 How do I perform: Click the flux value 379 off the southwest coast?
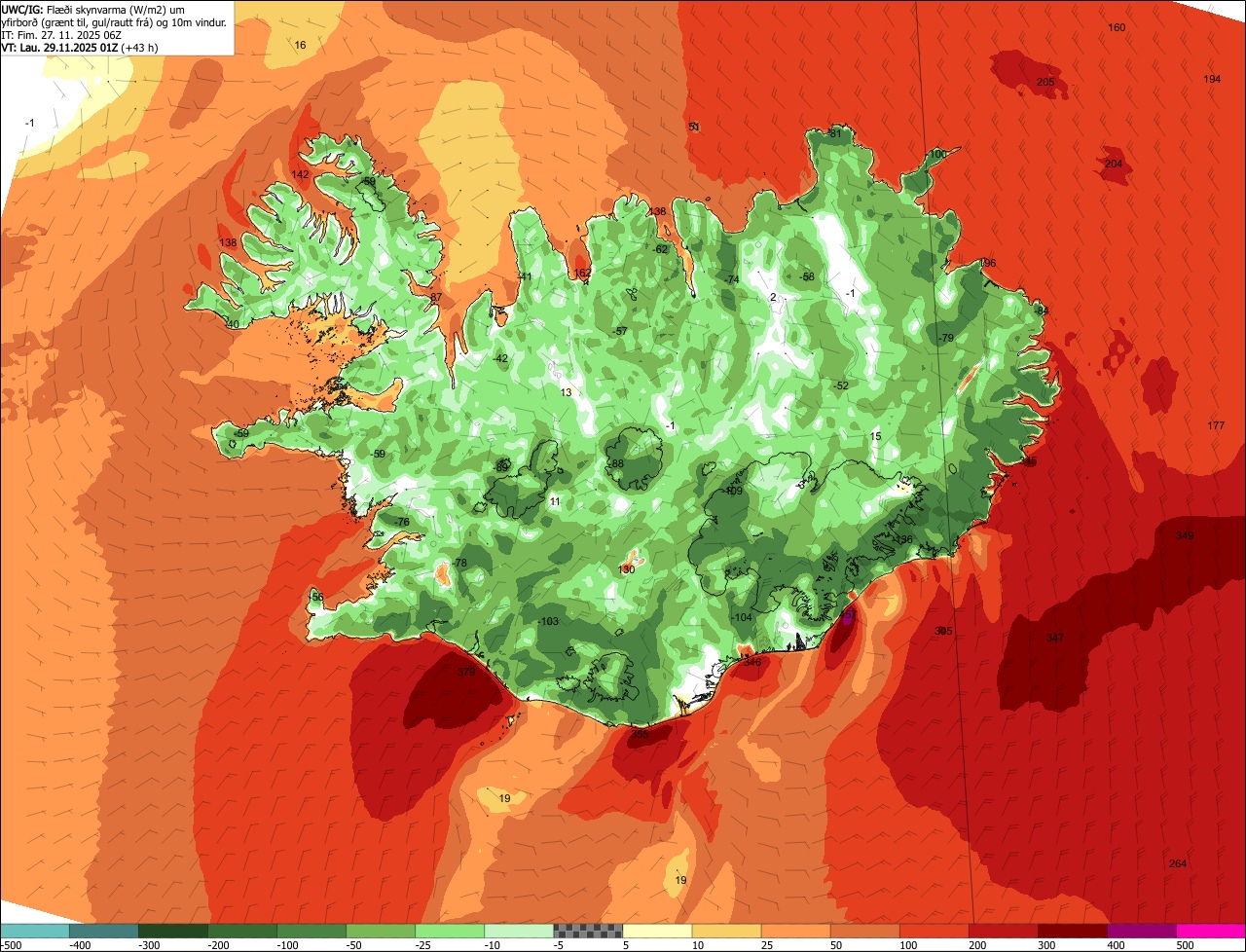point(466,672)
